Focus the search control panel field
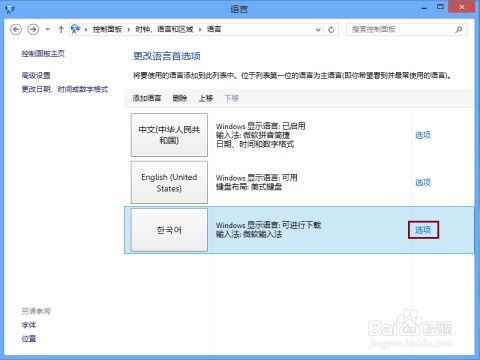Viewport: 480px width, 360px height. point(402,29)
